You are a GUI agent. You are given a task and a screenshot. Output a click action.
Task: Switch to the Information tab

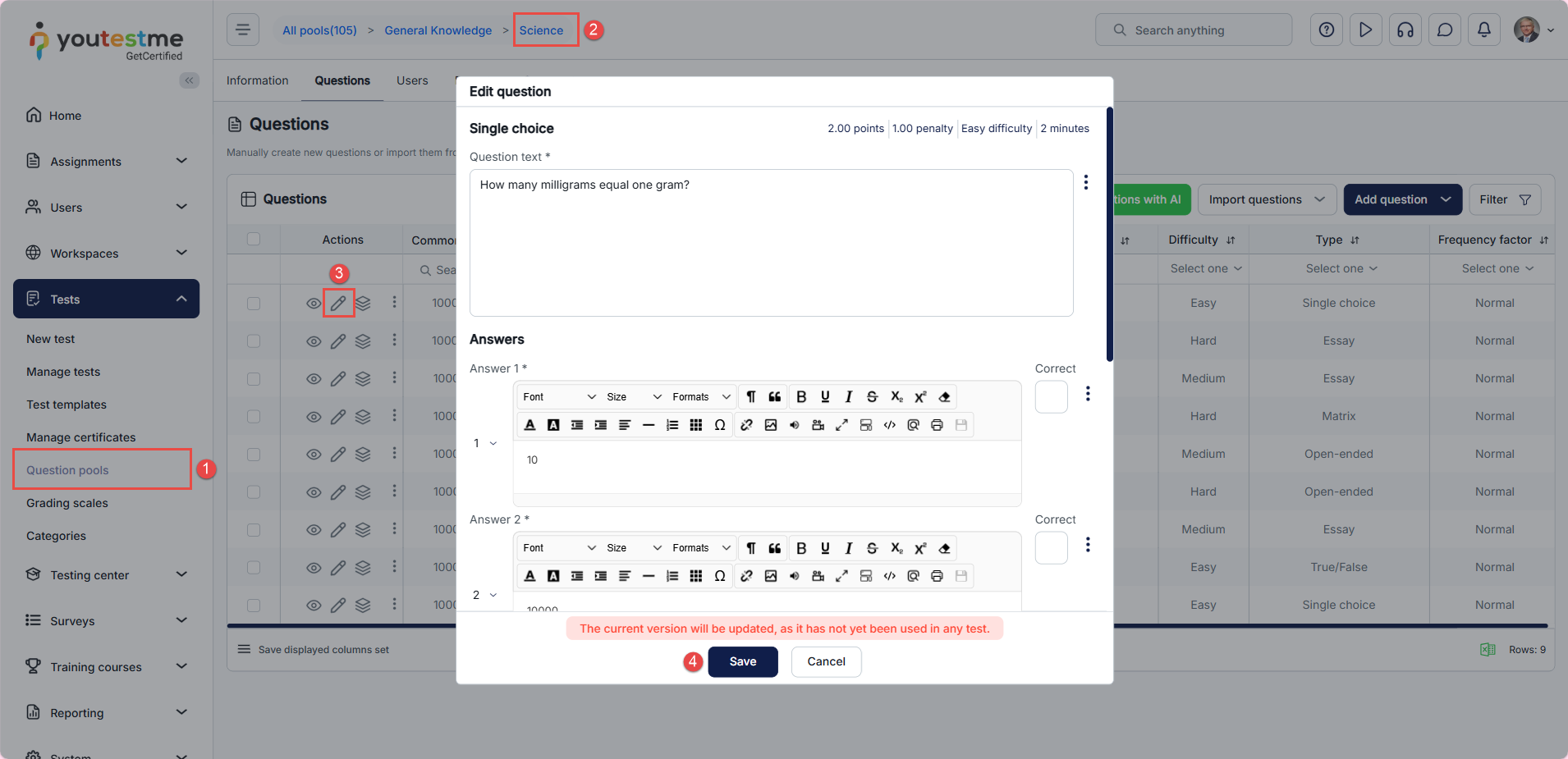[258, 80]
